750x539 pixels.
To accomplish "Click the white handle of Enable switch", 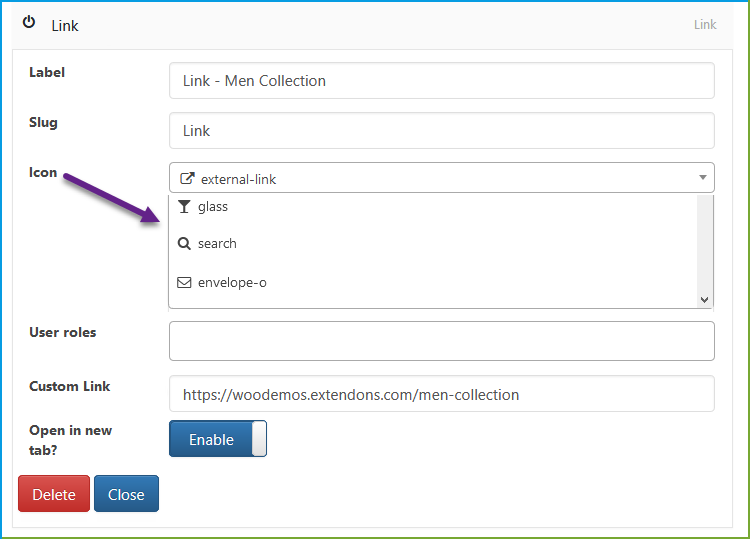I will click(259, 439).
